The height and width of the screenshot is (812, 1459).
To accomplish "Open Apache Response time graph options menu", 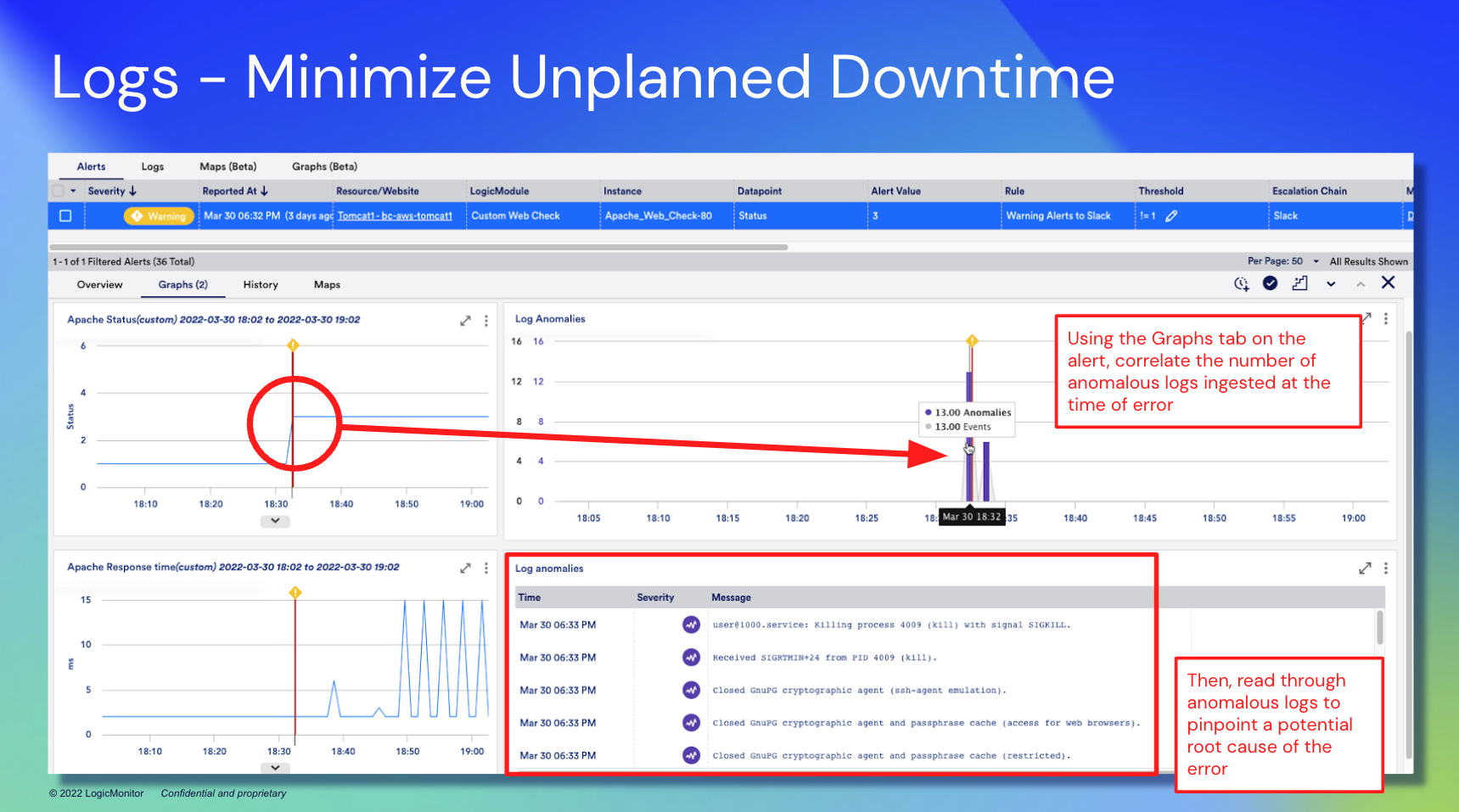I will [486, 568].
